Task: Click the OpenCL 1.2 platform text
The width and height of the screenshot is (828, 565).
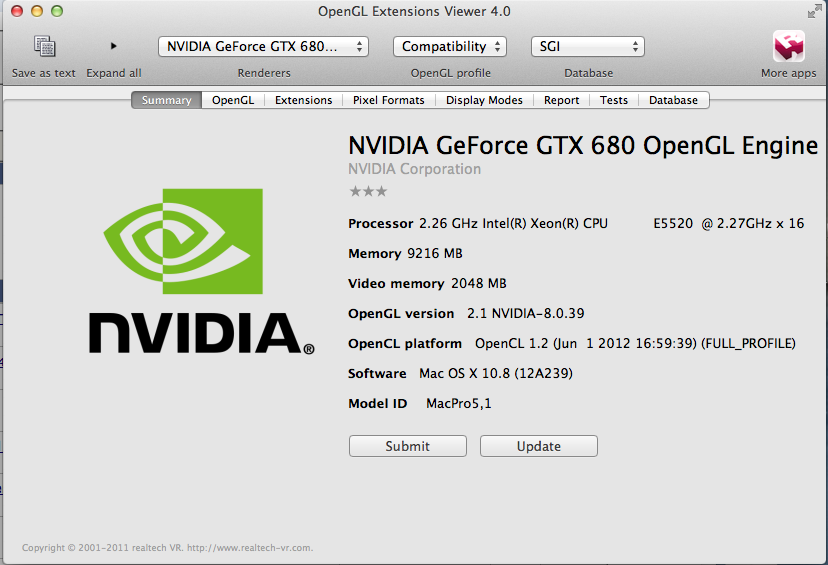Action: click(x=635, y=344)
